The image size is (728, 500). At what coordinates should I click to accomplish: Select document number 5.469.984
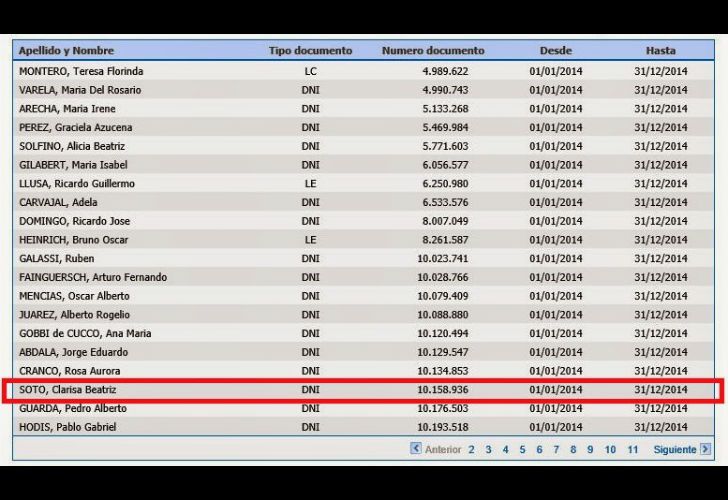point(445,127)
